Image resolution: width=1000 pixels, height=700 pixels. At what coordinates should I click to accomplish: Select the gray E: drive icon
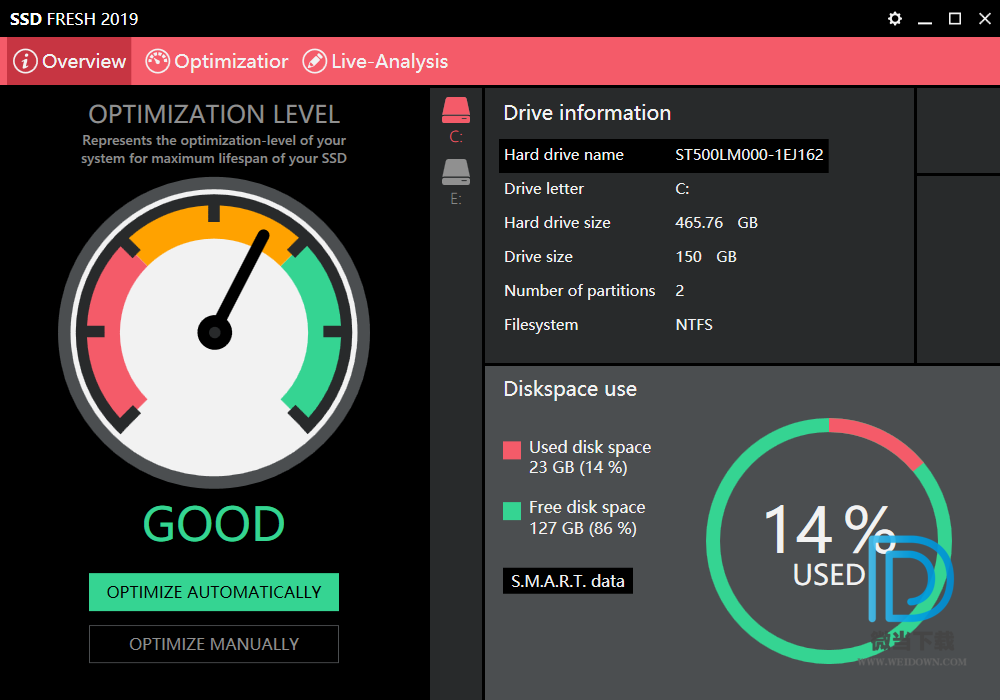point(456,173)
